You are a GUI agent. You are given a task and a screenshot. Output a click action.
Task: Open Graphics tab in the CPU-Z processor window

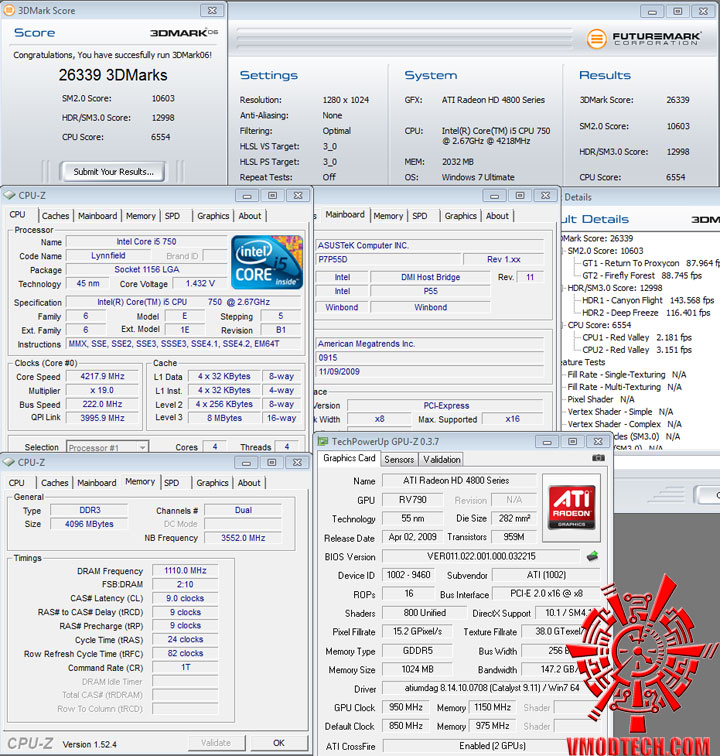point(213,216)
